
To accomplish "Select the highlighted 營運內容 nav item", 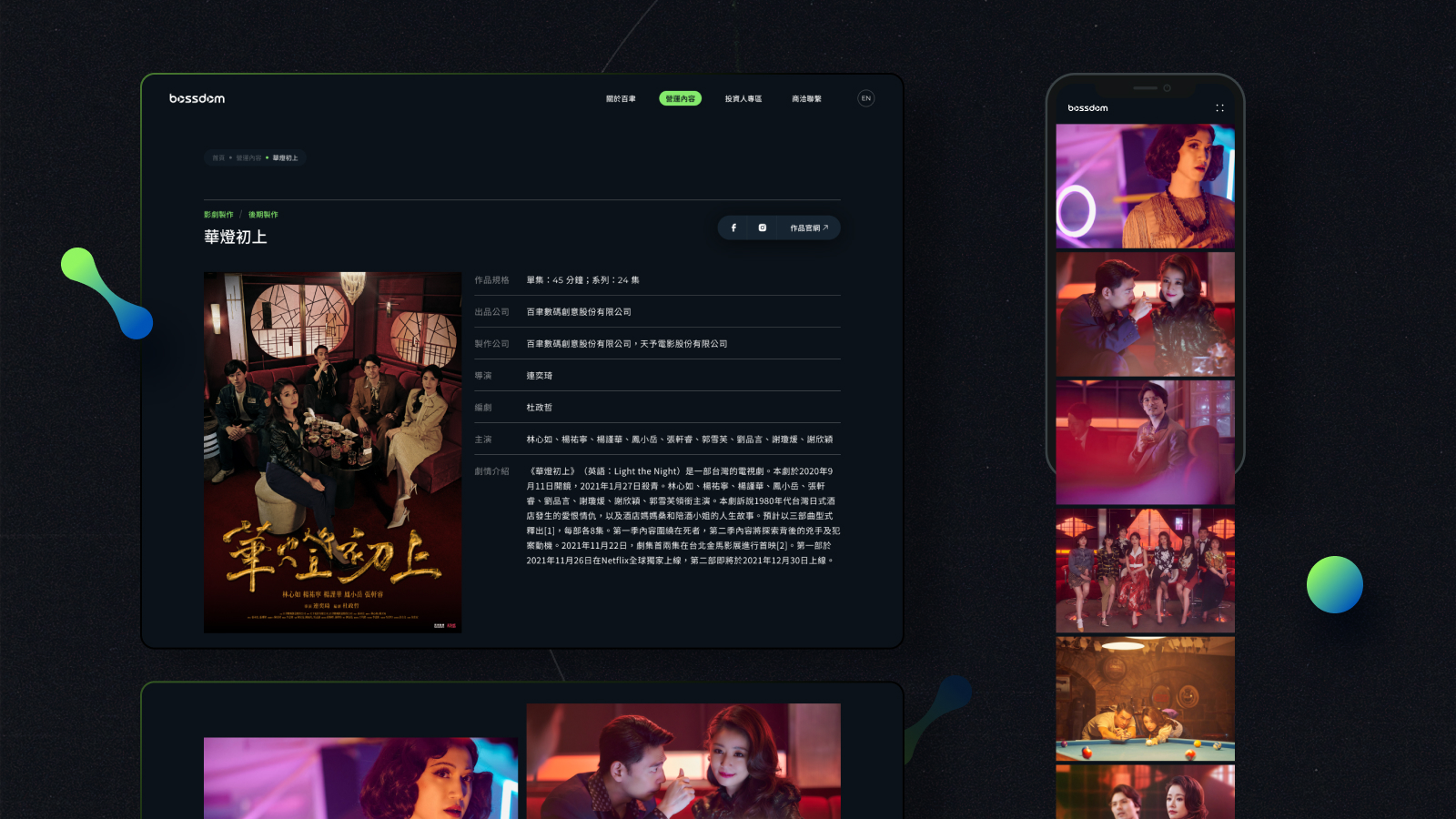I will [x=680, y=98].
